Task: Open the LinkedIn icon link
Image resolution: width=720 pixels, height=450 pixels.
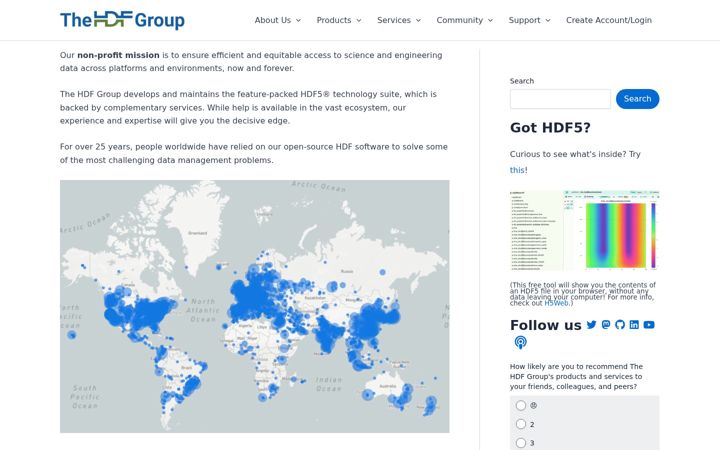Action: (x=634, y=325)
